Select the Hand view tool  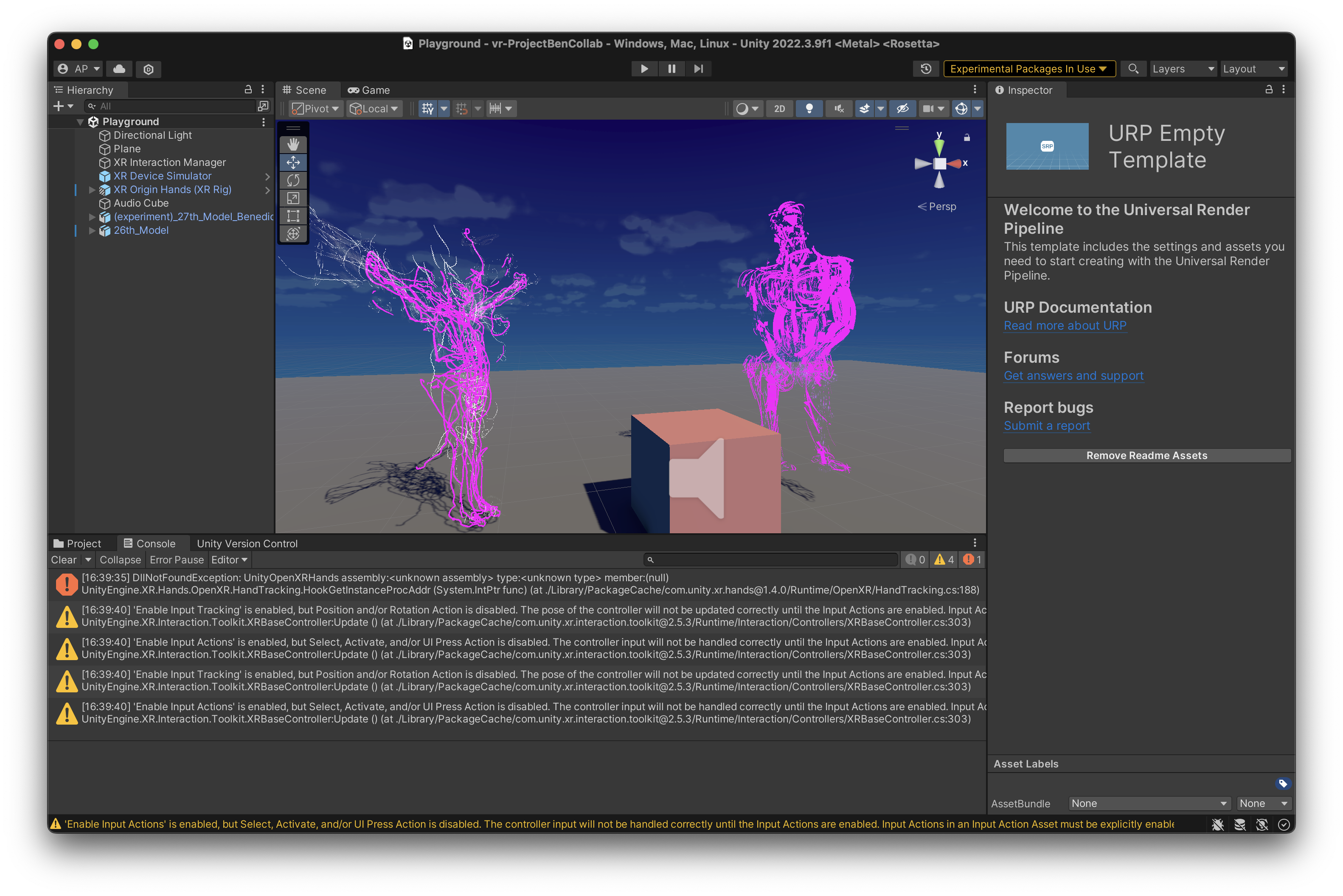pyautogui.click(x=293, y=145)
